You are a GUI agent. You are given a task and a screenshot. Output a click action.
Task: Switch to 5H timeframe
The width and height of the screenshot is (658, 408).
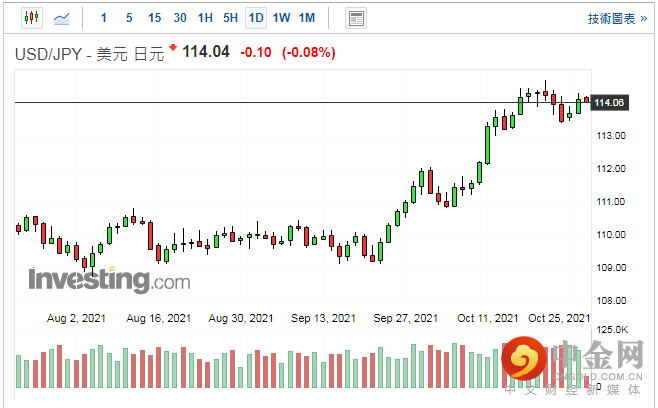pyautogui.click(x=230, y=18)
